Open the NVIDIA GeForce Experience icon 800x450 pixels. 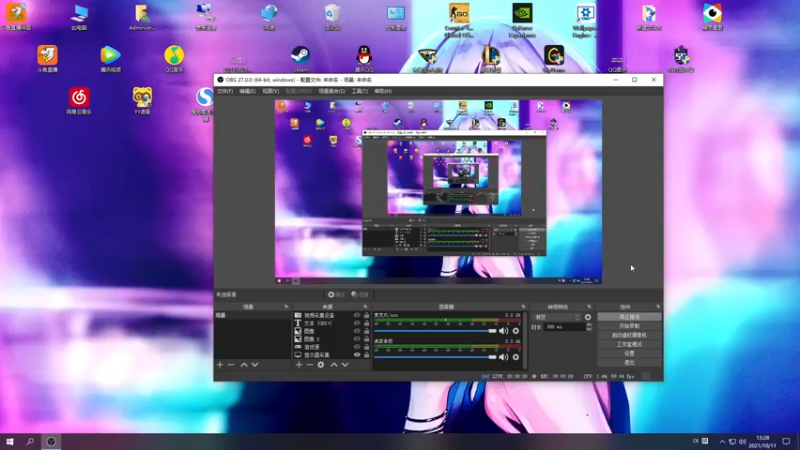pos(522,14)
